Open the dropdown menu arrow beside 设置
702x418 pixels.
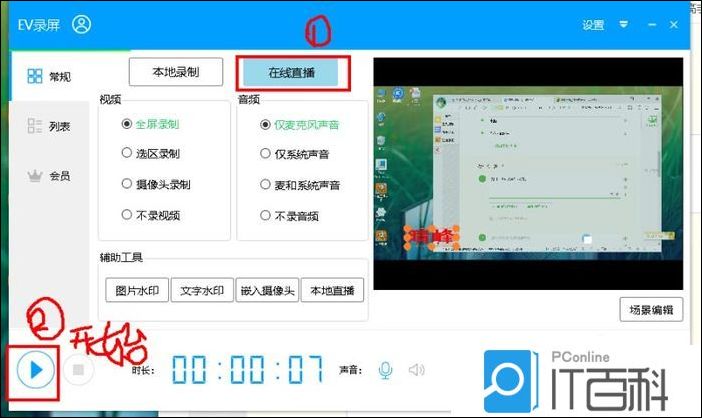point(623,24)
